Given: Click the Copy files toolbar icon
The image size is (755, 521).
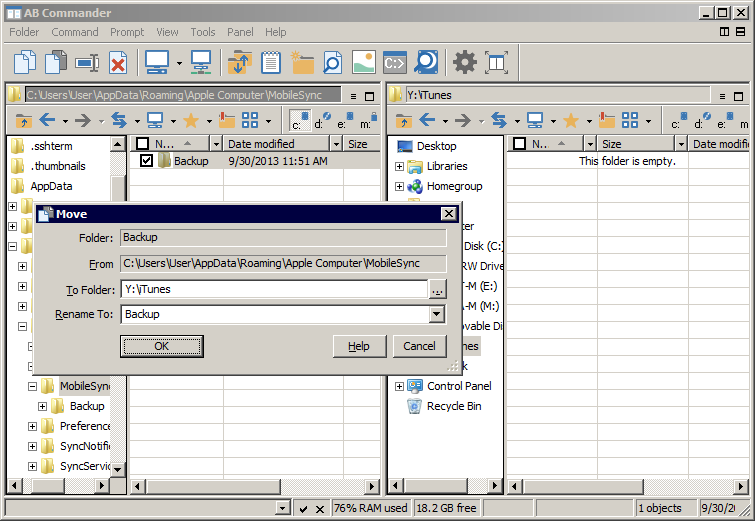Looking at the screenshot, I should click(25, 62).
